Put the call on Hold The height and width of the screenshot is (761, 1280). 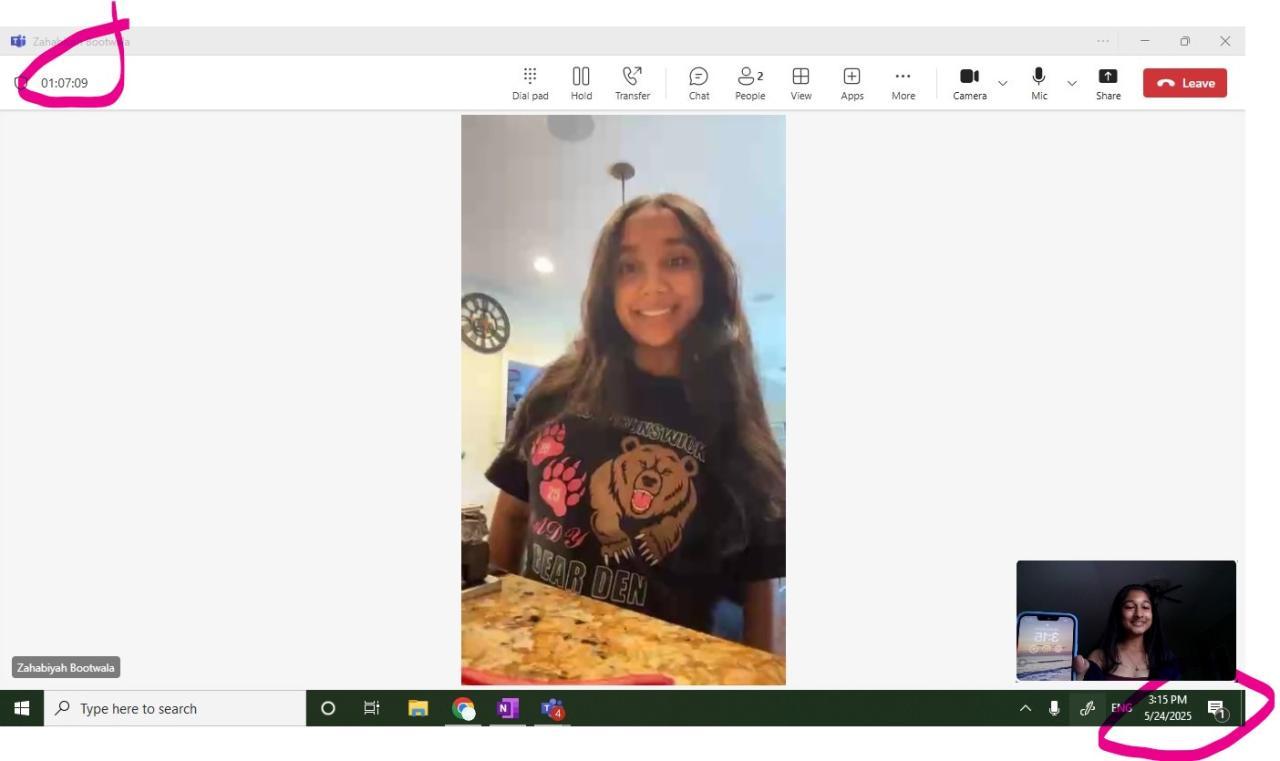click(x=581, y=84)
